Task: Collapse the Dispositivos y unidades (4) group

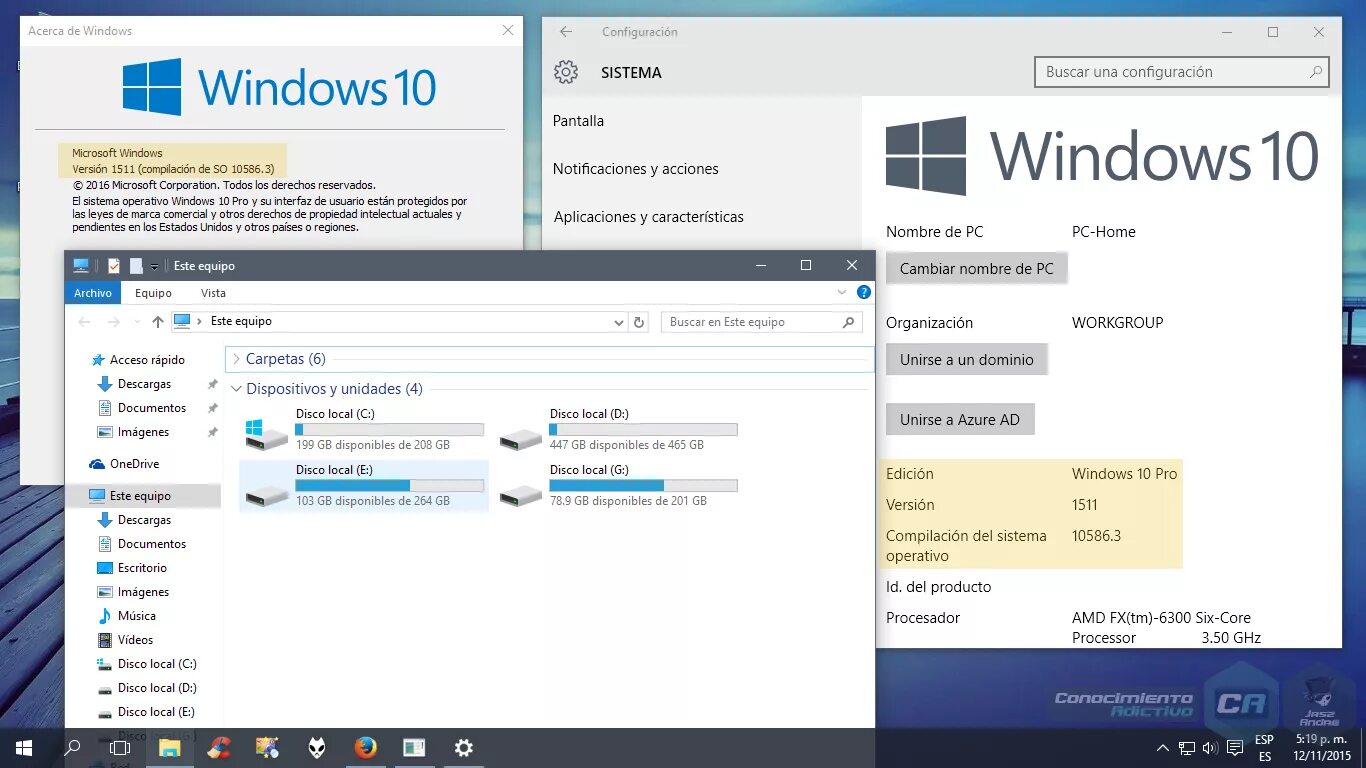Action: 236,389
